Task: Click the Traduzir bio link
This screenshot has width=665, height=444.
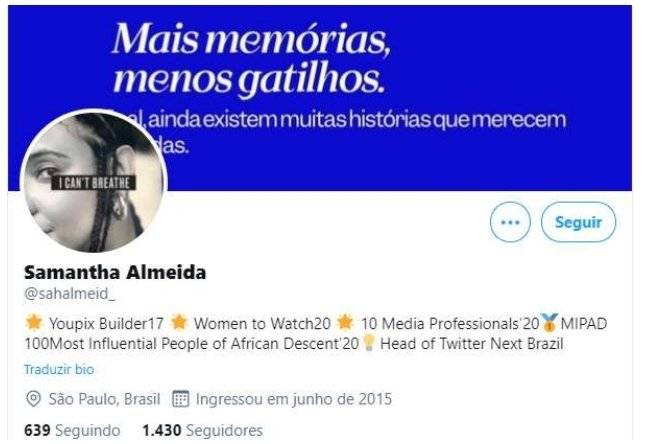Action: [x=59, y=369]
